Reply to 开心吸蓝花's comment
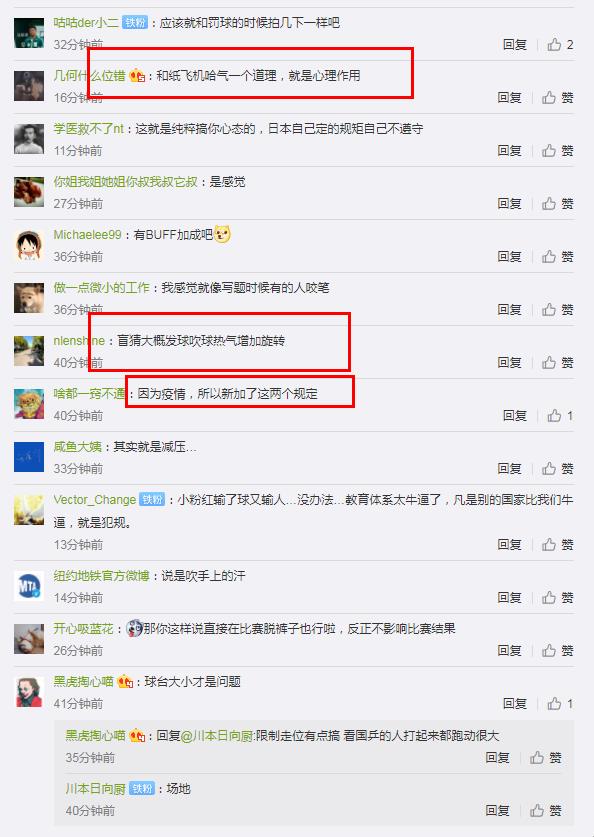594x837 pixels. [509, 651]
